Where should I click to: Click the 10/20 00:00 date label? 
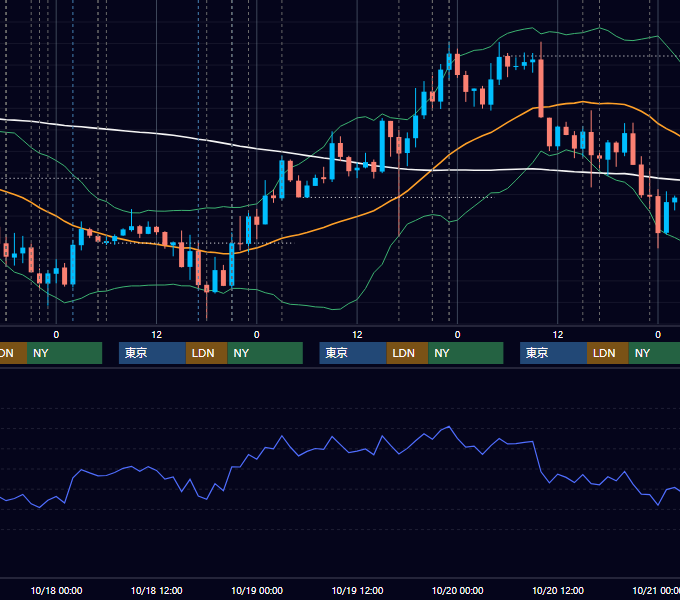coord(458,590)
